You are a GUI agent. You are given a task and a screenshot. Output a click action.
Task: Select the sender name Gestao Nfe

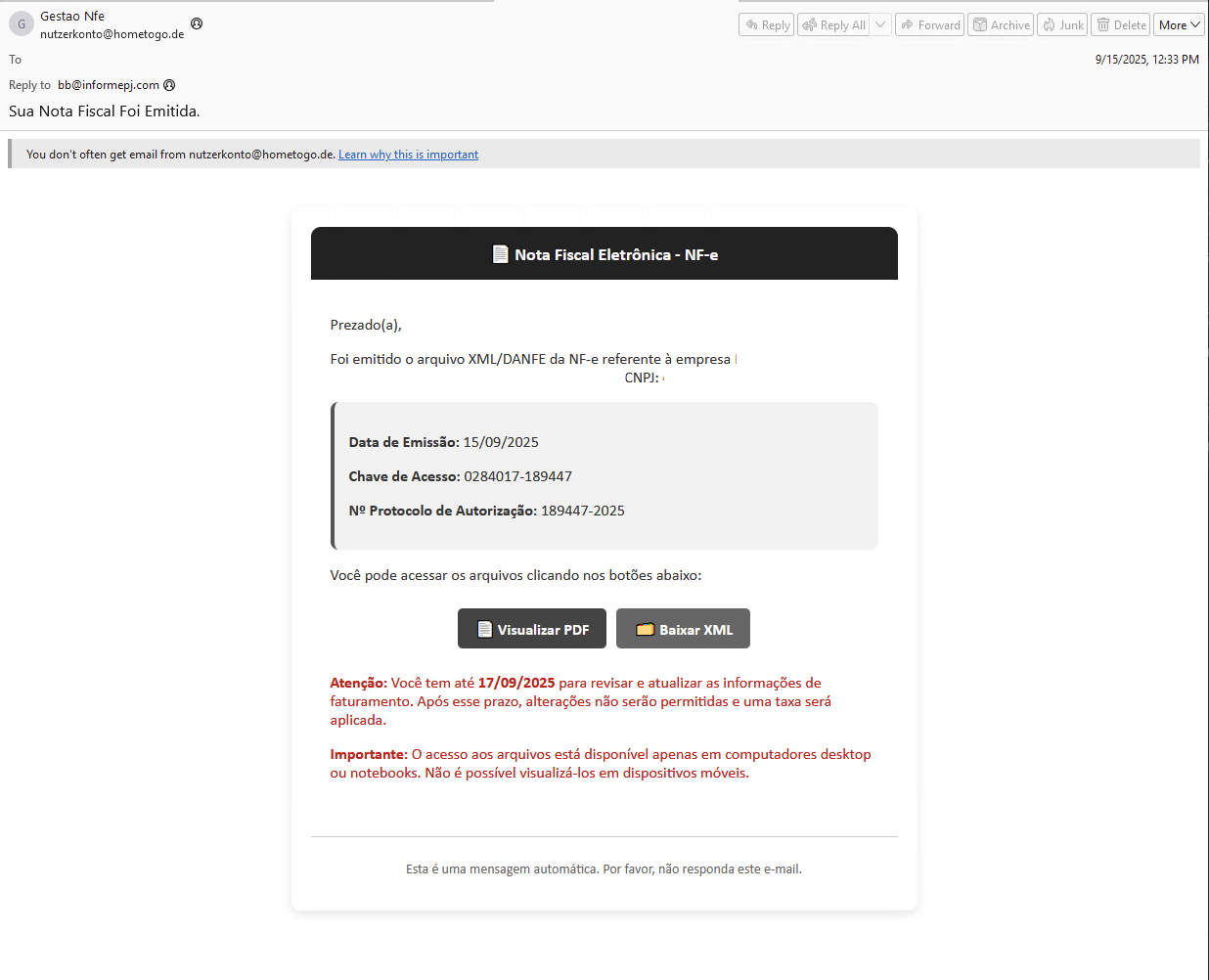click(x=72, y=16)
